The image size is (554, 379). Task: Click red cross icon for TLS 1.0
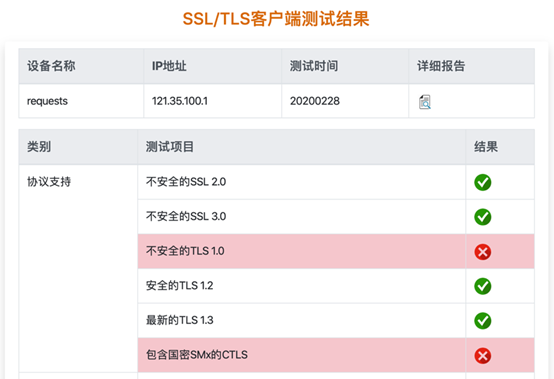(x=483, y=252)
